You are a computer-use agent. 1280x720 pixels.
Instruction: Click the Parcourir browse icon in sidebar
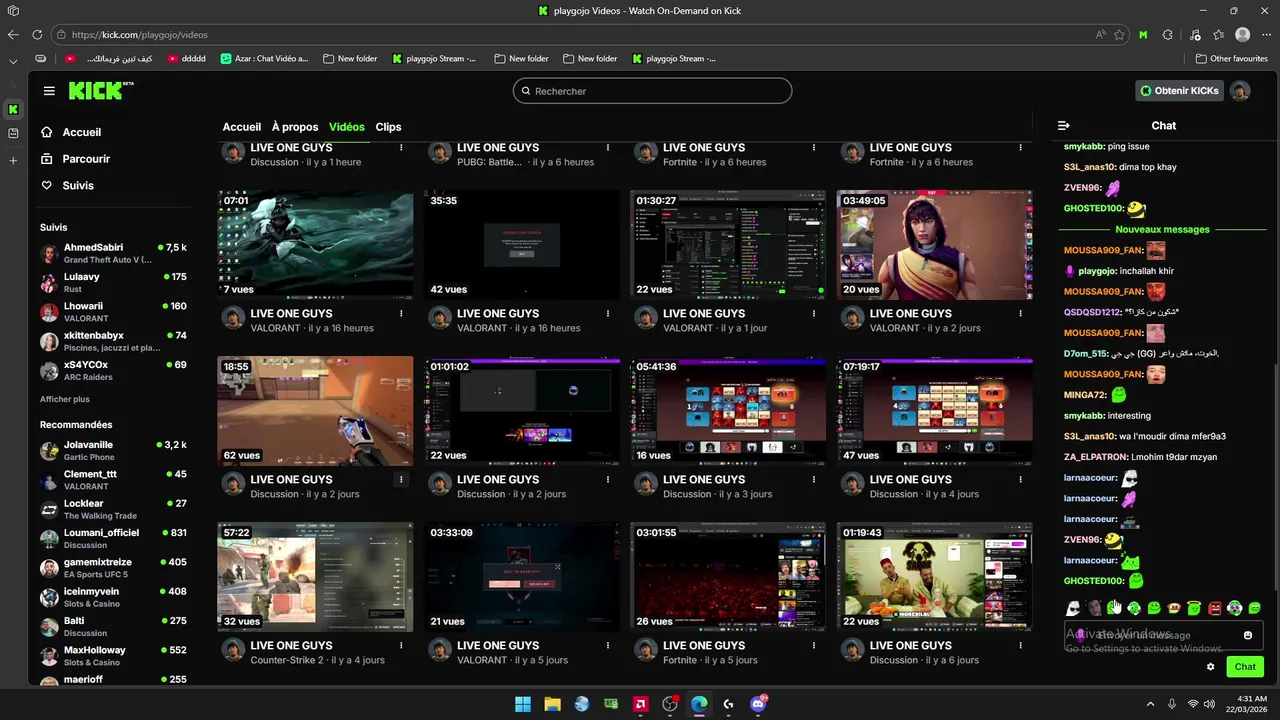tap(46, 159)
